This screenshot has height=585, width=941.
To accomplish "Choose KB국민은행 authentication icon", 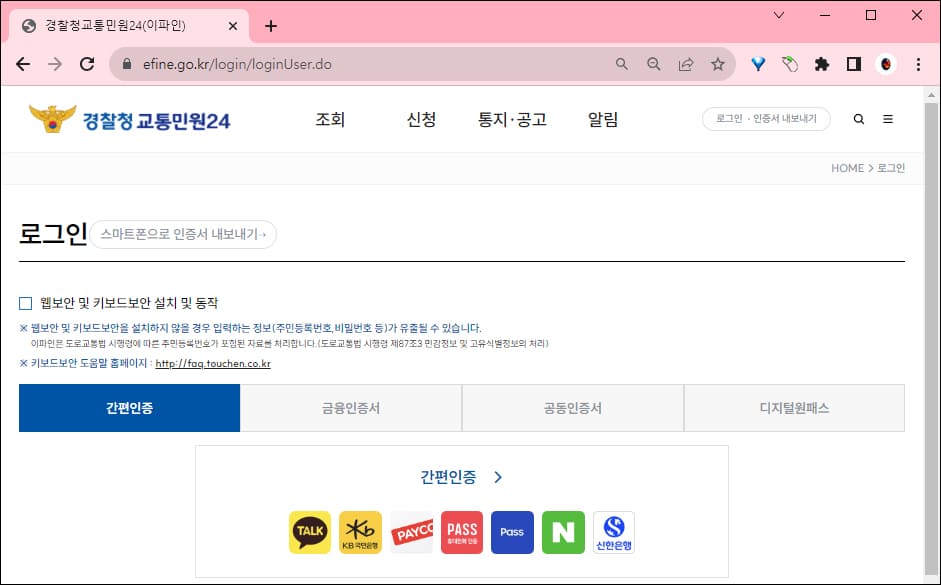I will (360, 532).
